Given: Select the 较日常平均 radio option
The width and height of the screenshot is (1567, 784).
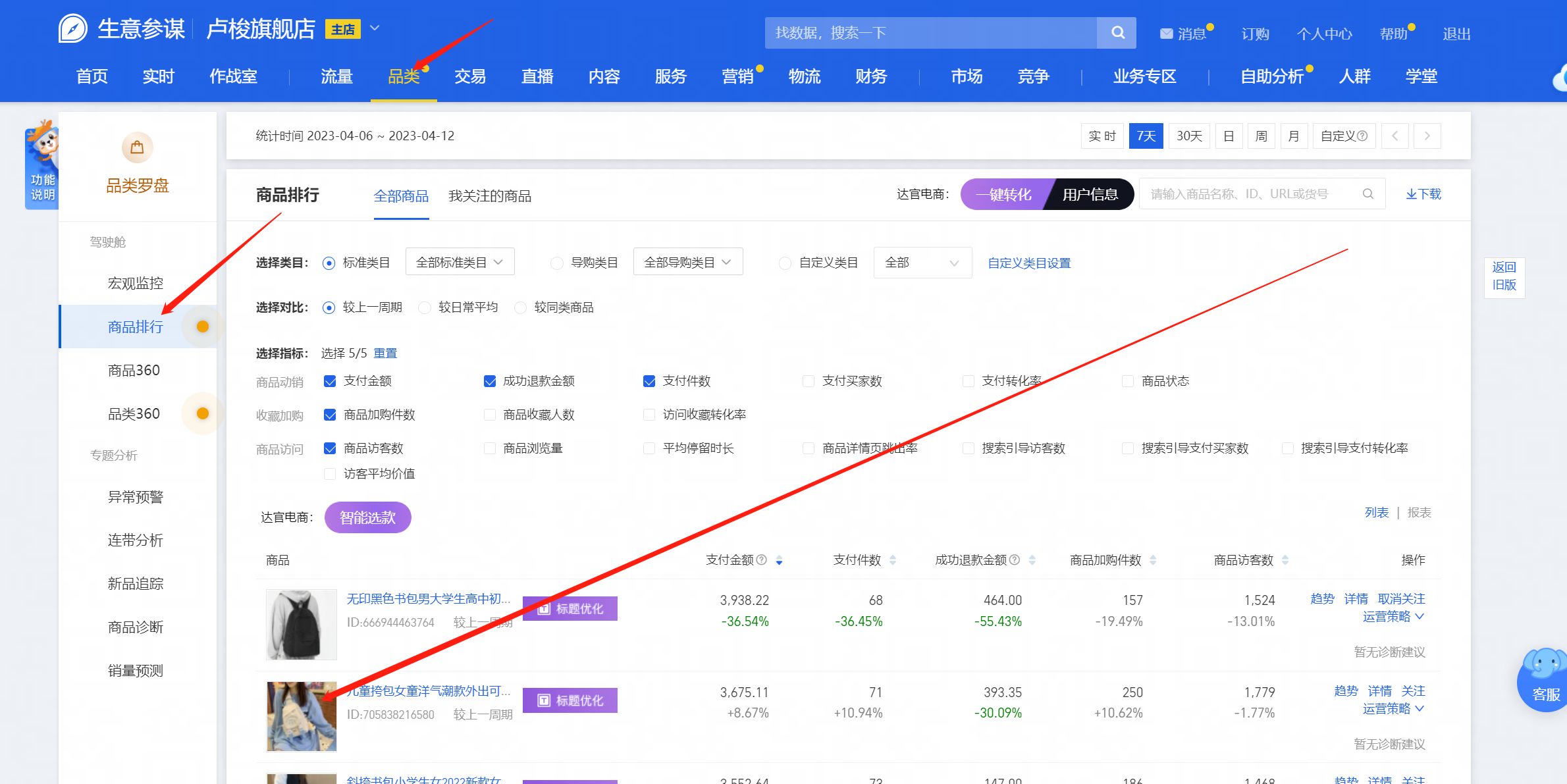Looking at the screenshot, I should point(425,307).
